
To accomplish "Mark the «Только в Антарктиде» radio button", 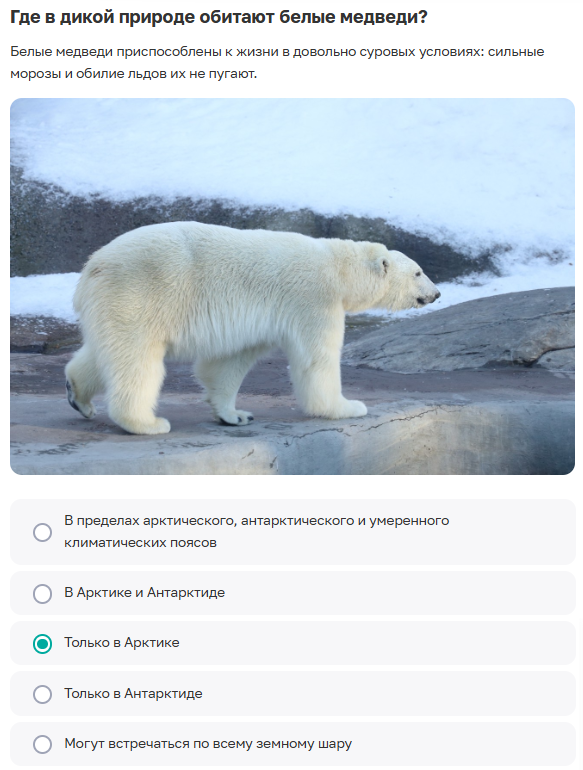I will pyautogui.click(x=42, y=694).
